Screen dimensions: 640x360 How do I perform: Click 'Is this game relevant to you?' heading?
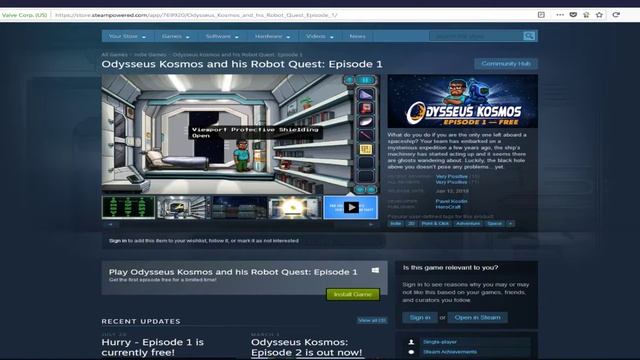point(450,268)
